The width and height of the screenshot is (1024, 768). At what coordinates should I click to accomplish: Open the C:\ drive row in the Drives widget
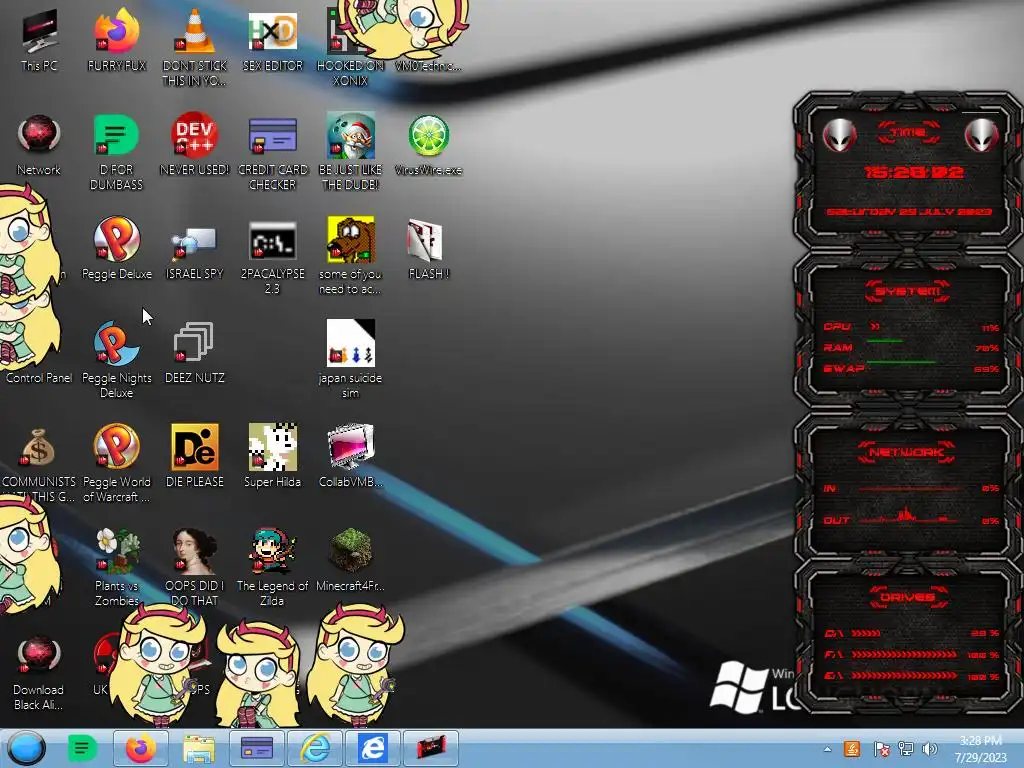click(x=912, y=633)
